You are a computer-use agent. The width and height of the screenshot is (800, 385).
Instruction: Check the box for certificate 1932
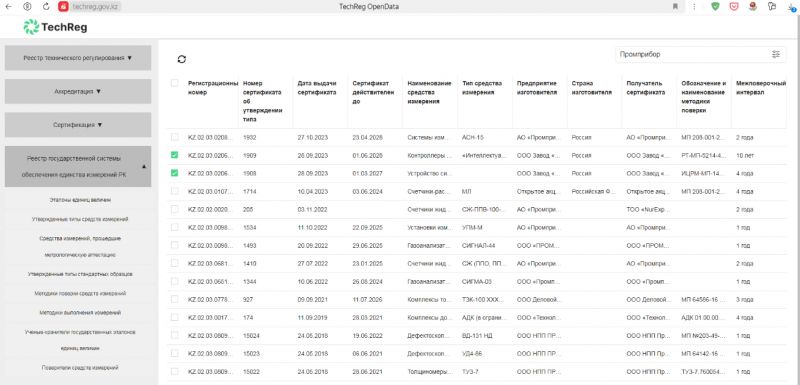175,137
